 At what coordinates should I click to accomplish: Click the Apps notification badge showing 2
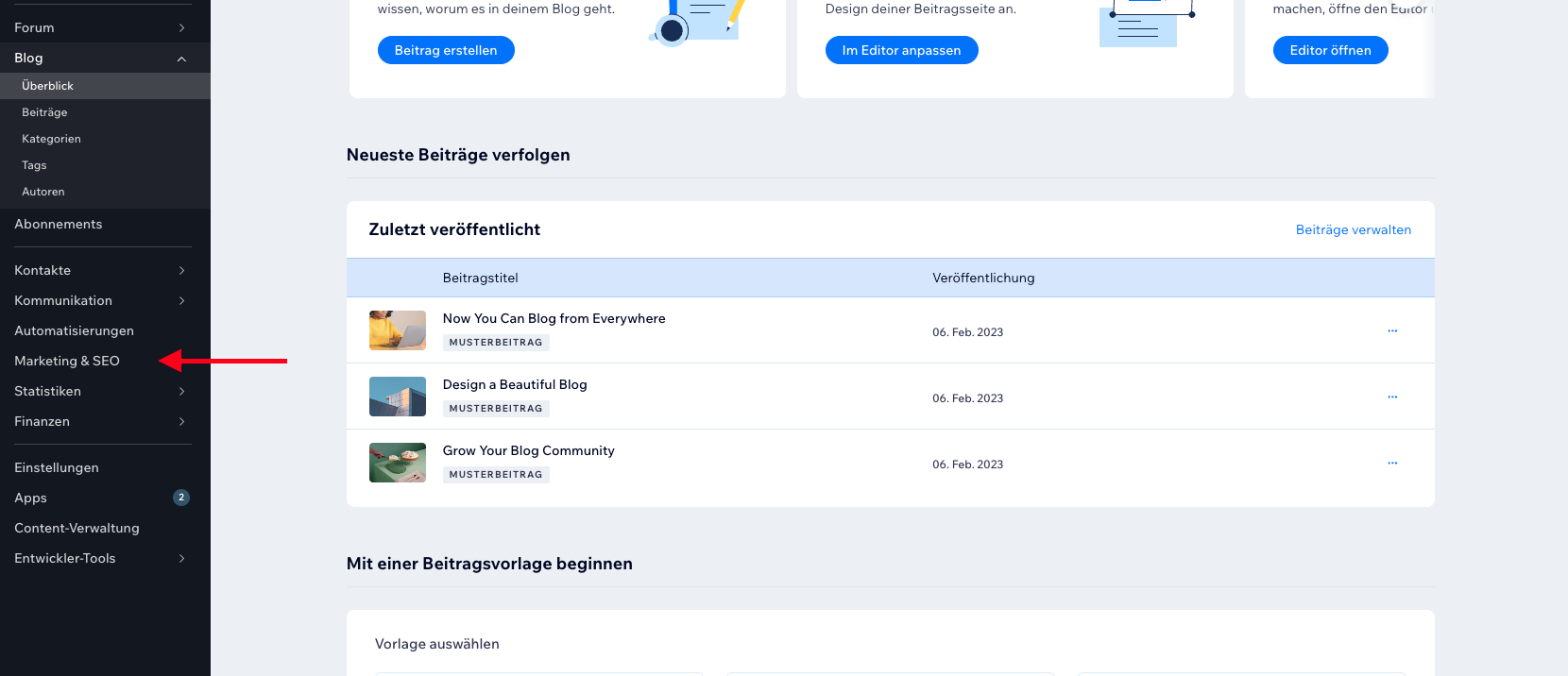tap(181, 498)
